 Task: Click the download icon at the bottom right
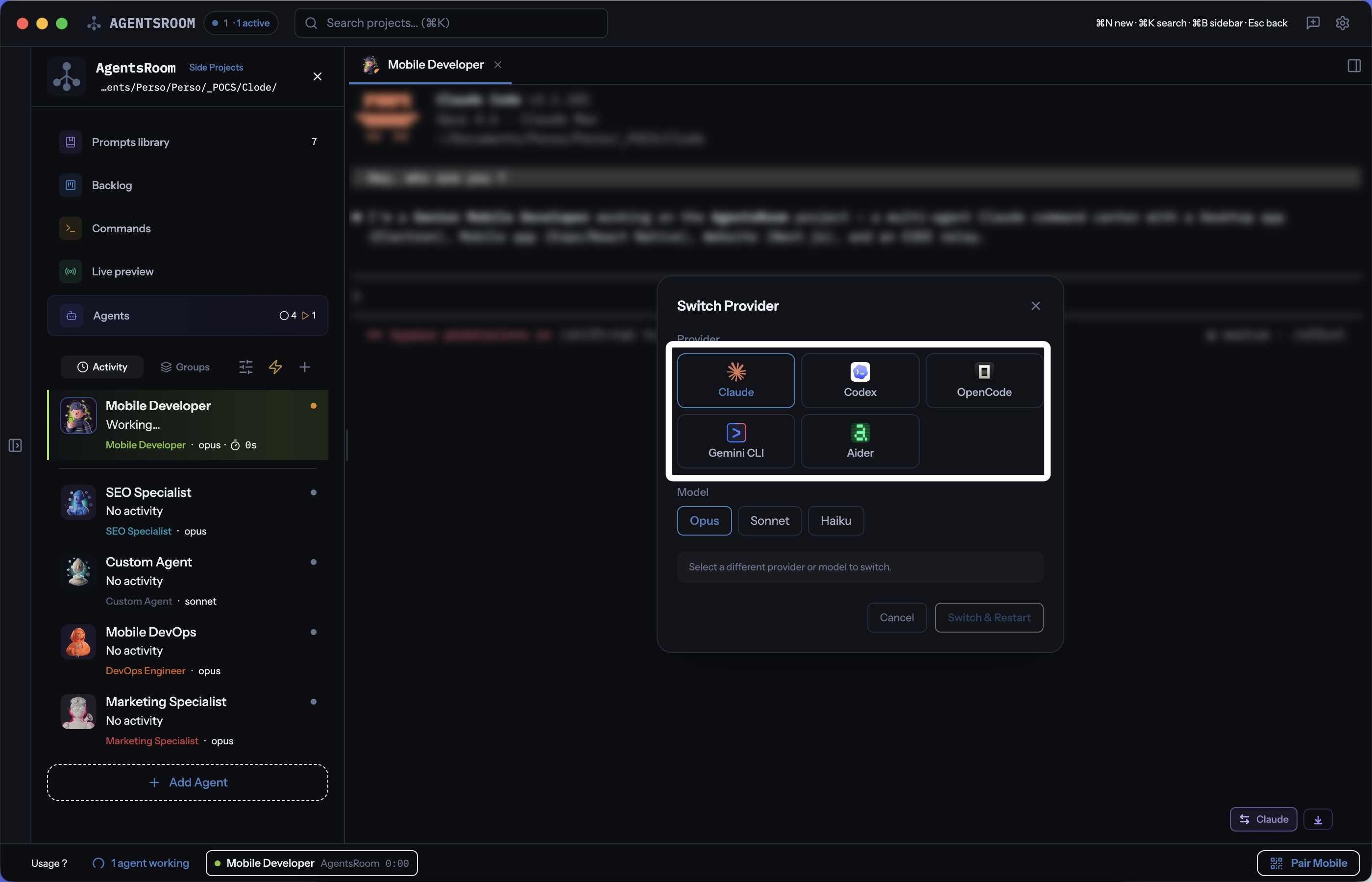(x=1318, y=819)
